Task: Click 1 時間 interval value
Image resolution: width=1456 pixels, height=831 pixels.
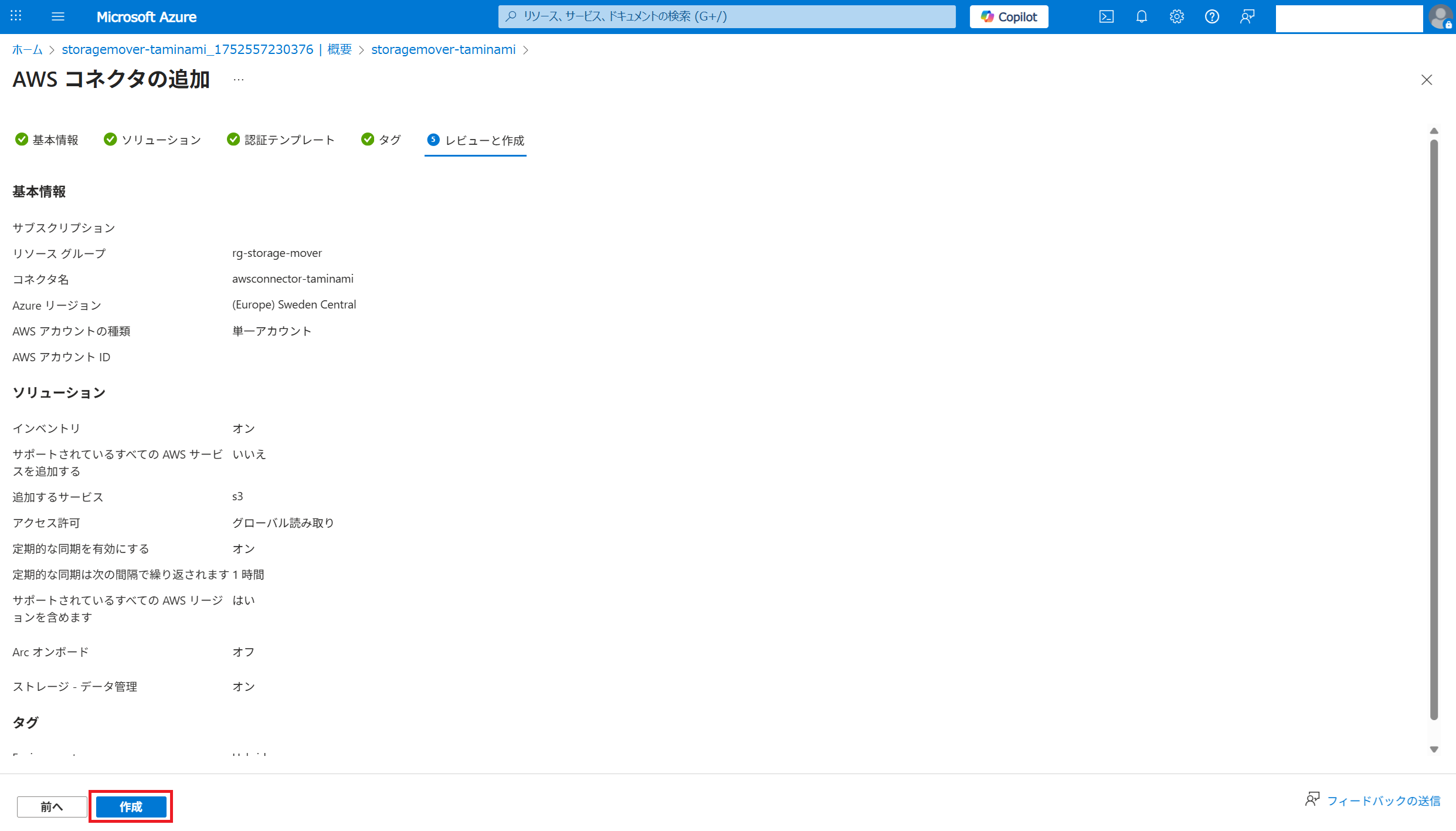Action: (248, 574)
